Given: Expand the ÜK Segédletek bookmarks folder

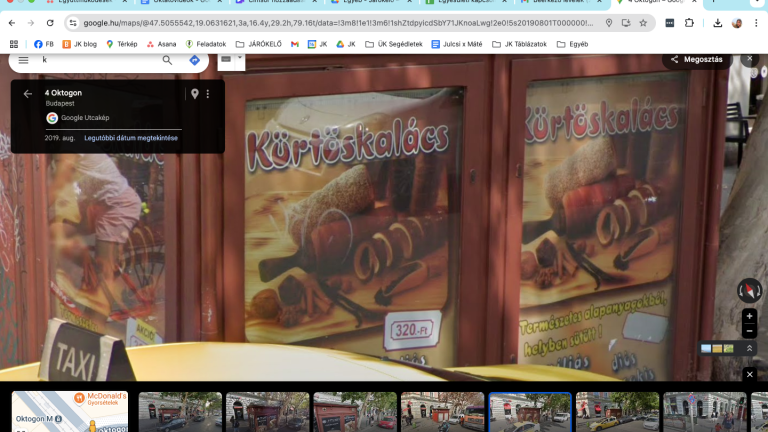Looking at the screenshot, I should click(x=394, y=44).
